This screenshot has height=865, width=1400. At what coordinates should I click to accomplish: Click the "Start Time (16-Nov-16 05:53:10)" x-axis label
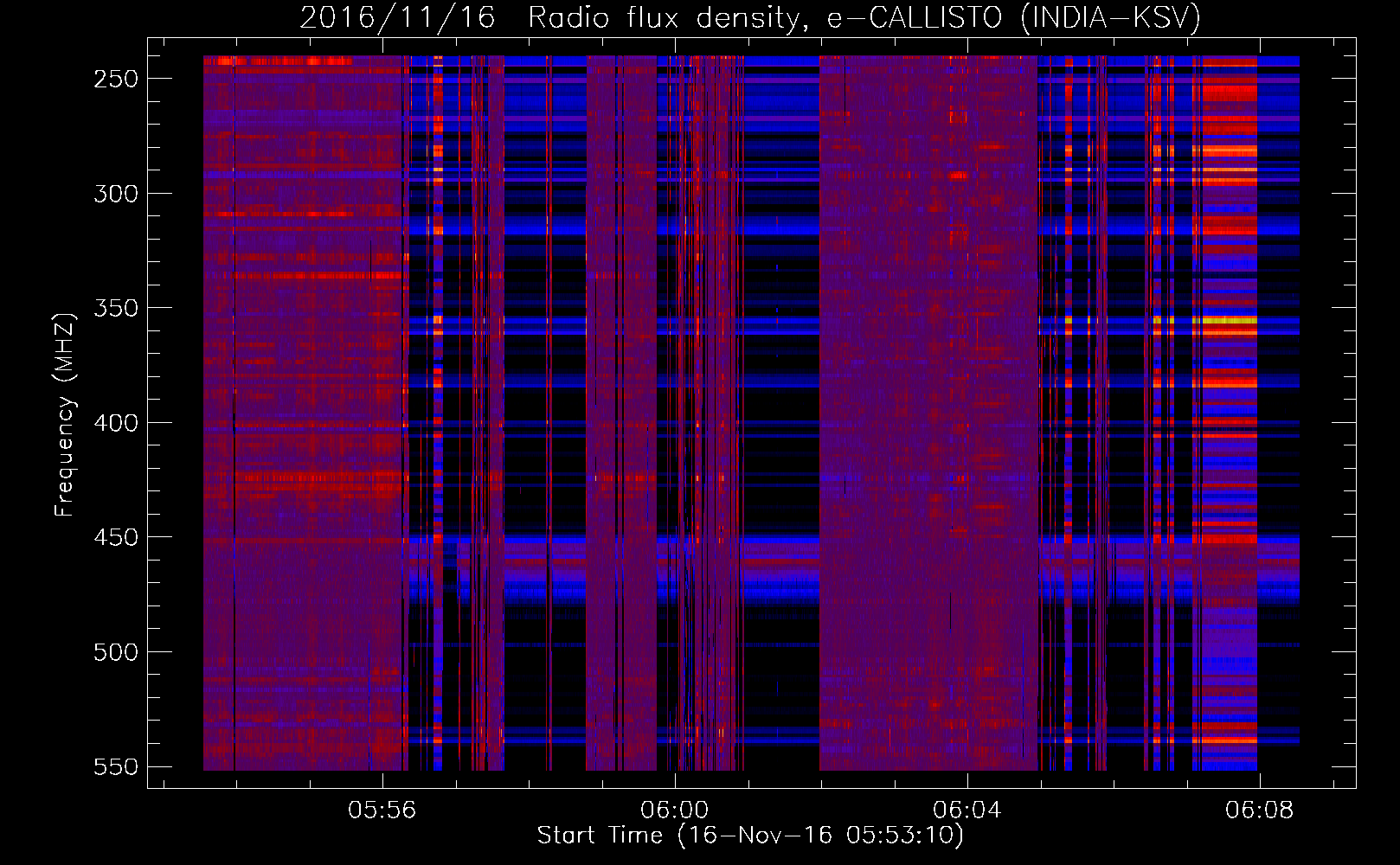coord(750,836)
